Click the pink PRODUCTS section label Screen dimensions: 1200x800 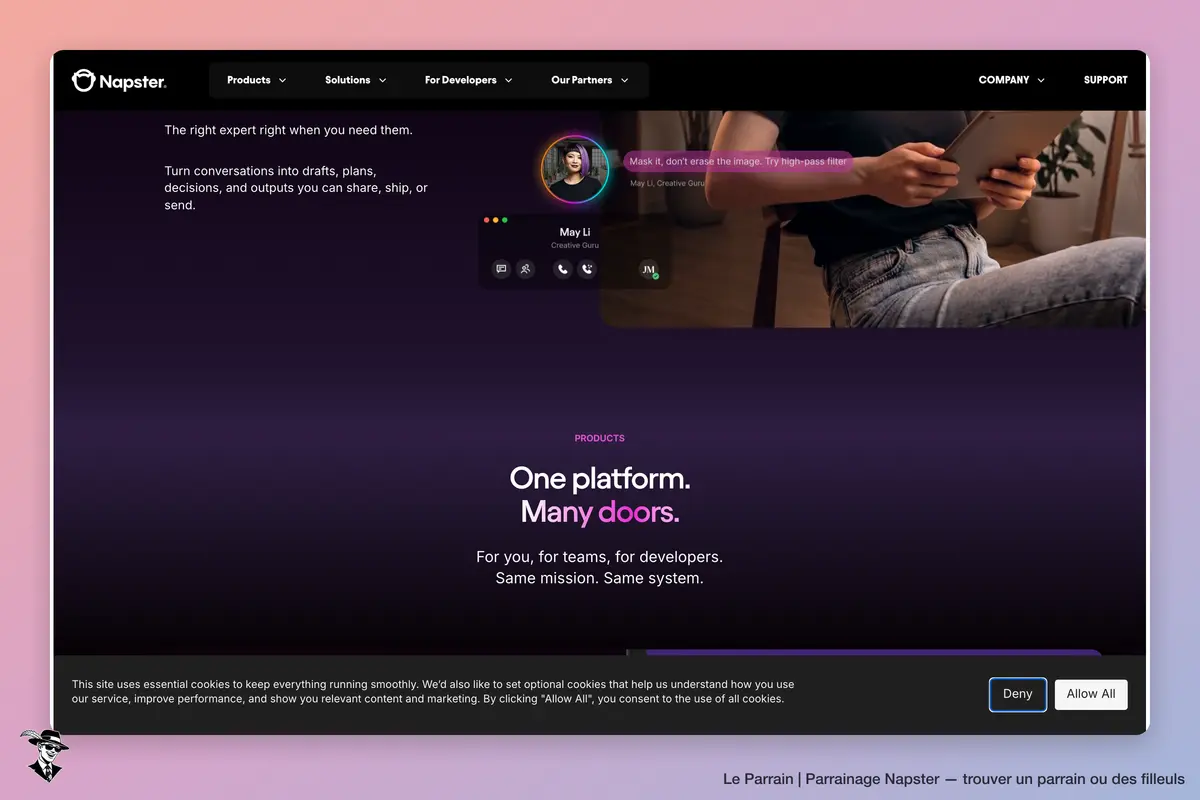[x=600, y=438]
